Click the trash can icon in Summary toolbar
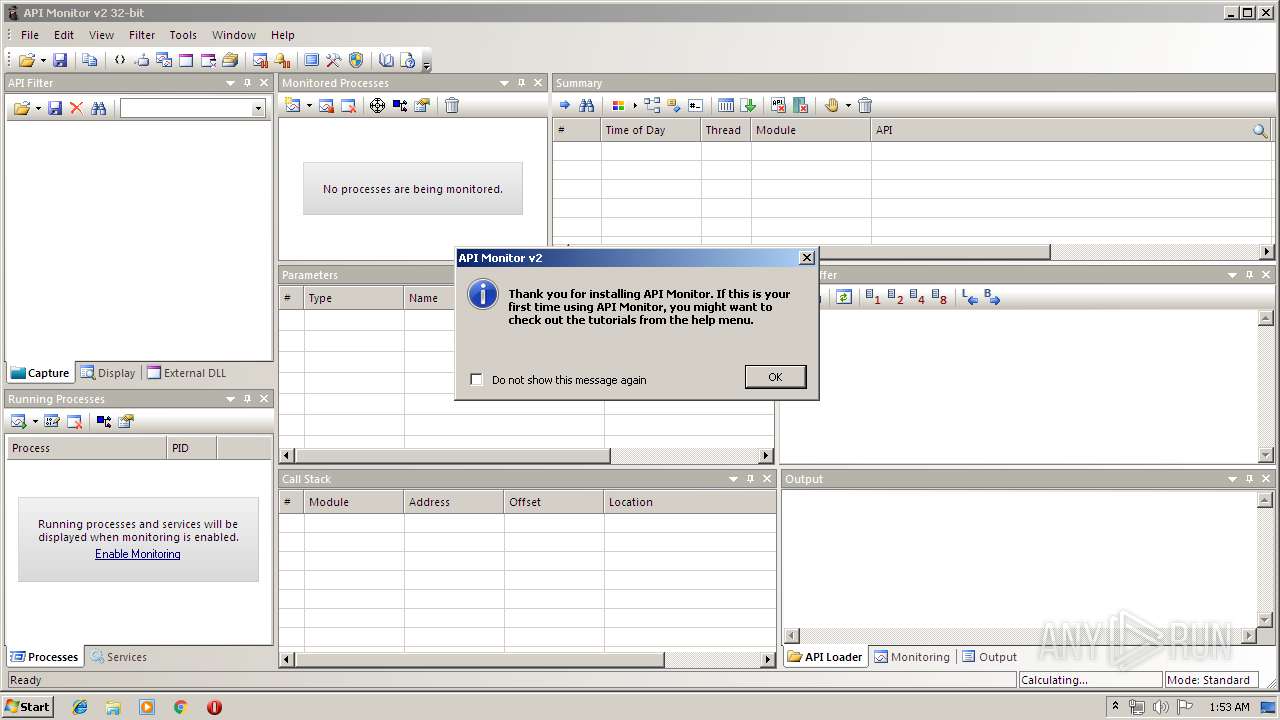Image resolution: width=1280 pixels, height=720 pixels. click(x=866, y=105)
